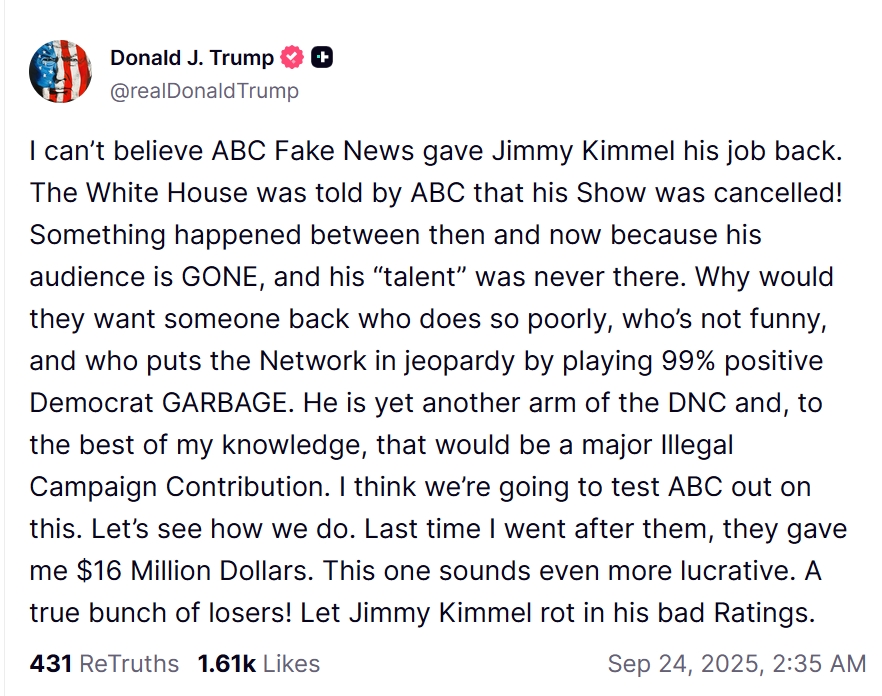View the 431 ReTruths count
This screenshot has width=882, height=696.
tap(51, 664)
